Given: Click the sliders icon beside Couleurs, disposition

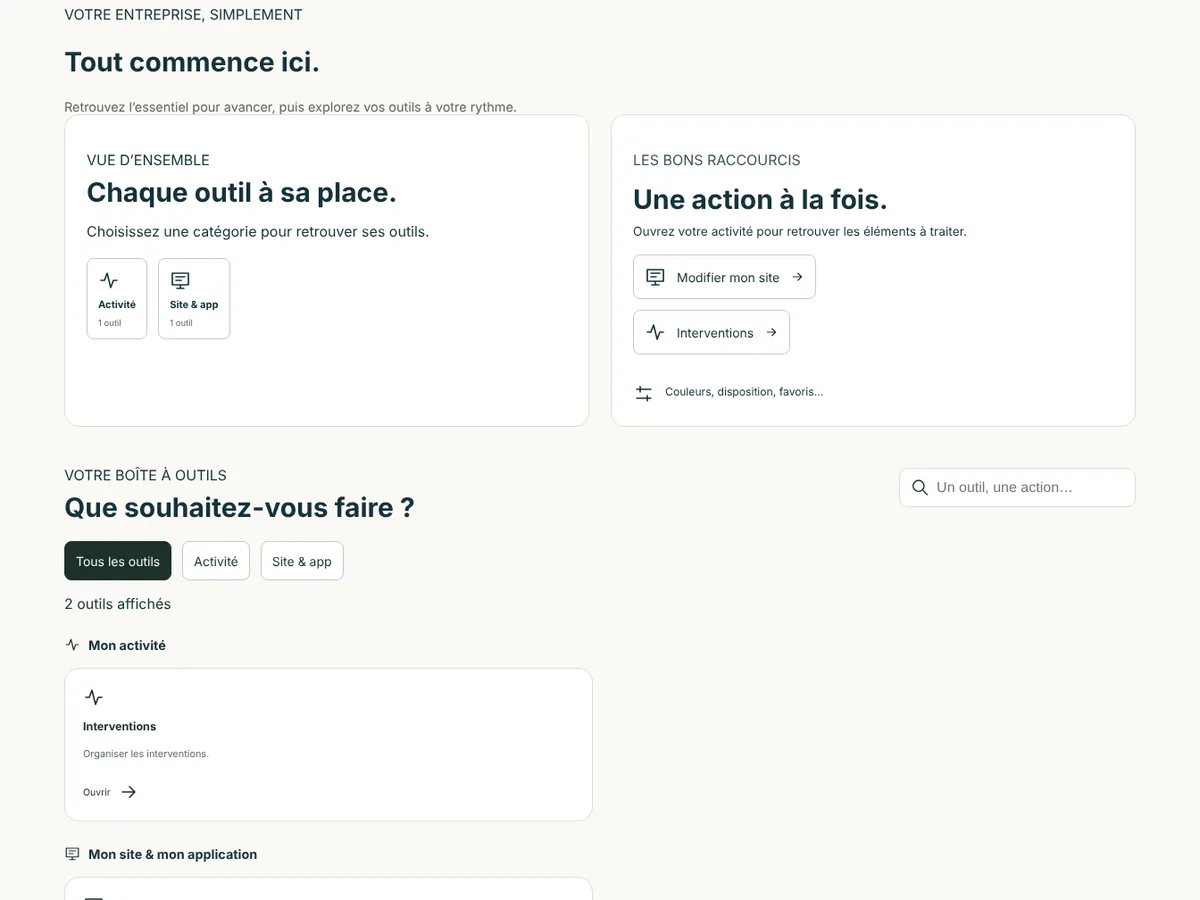Looking at the screenshot, I should tap(644, 393).
